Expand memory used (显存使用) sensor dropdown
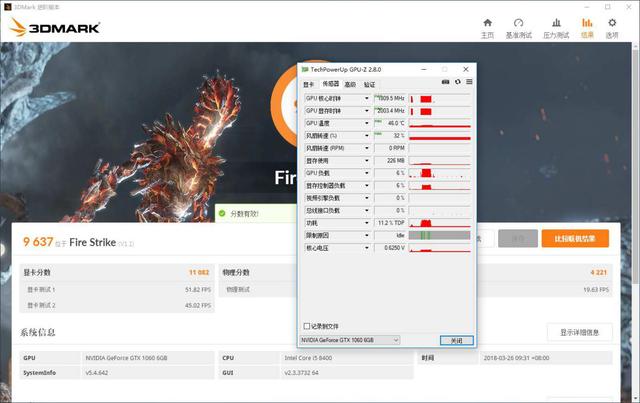 [x=367, y=160]
